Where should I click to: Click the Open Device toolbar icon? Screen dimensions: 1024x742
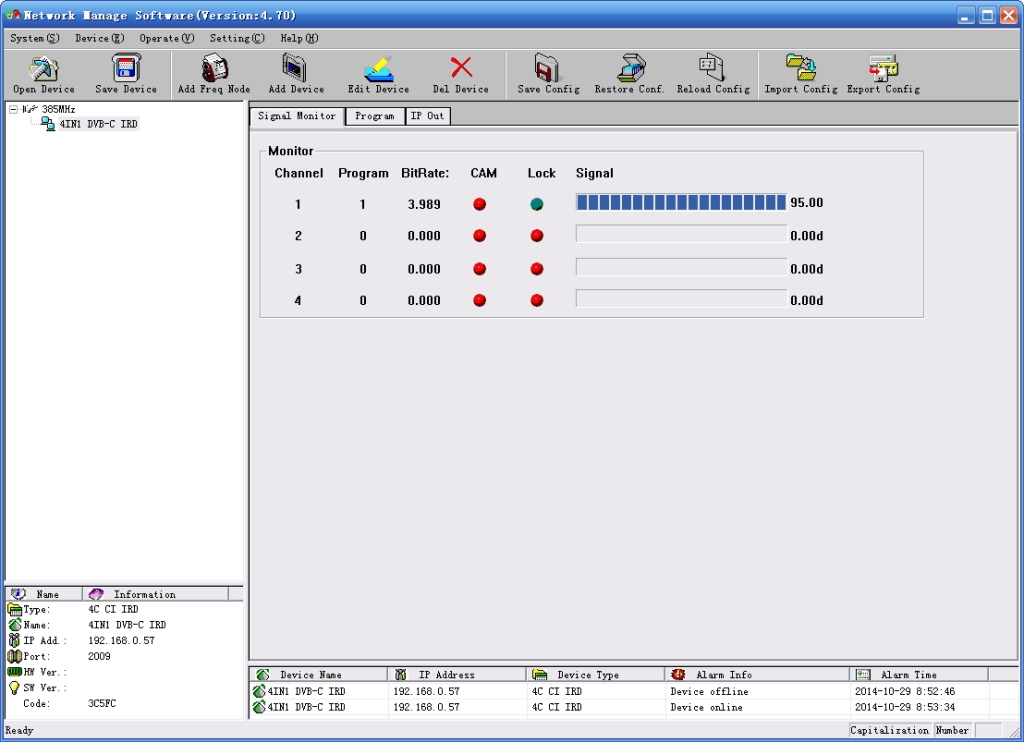click(43, 70)
